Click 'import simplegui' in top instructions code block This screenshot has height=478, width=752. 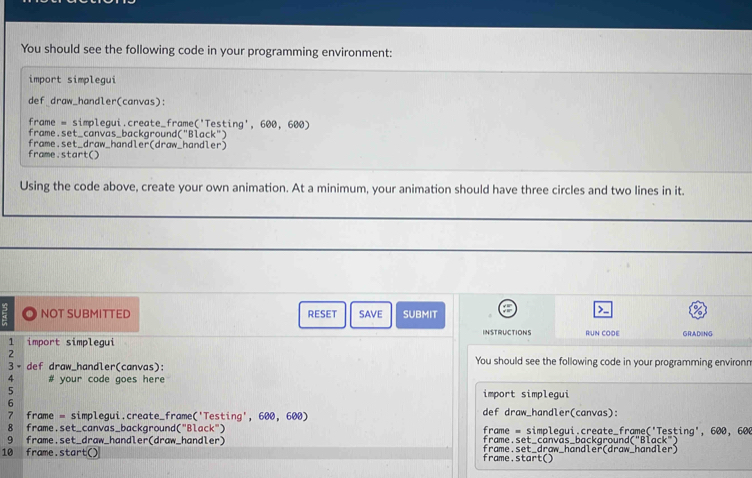click(72, 80)
